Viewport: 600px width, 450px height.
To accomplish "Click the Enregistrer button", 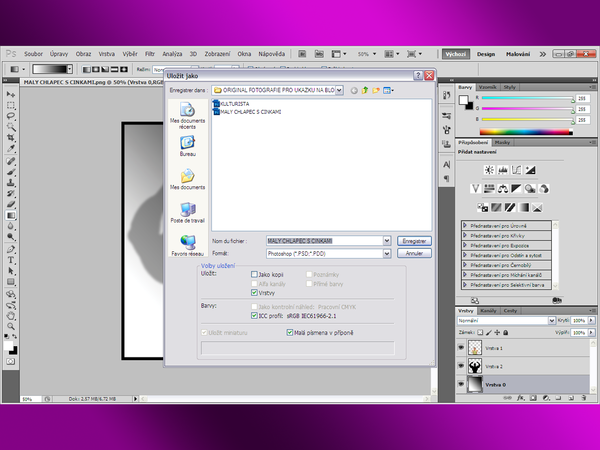I will [414, 241].
